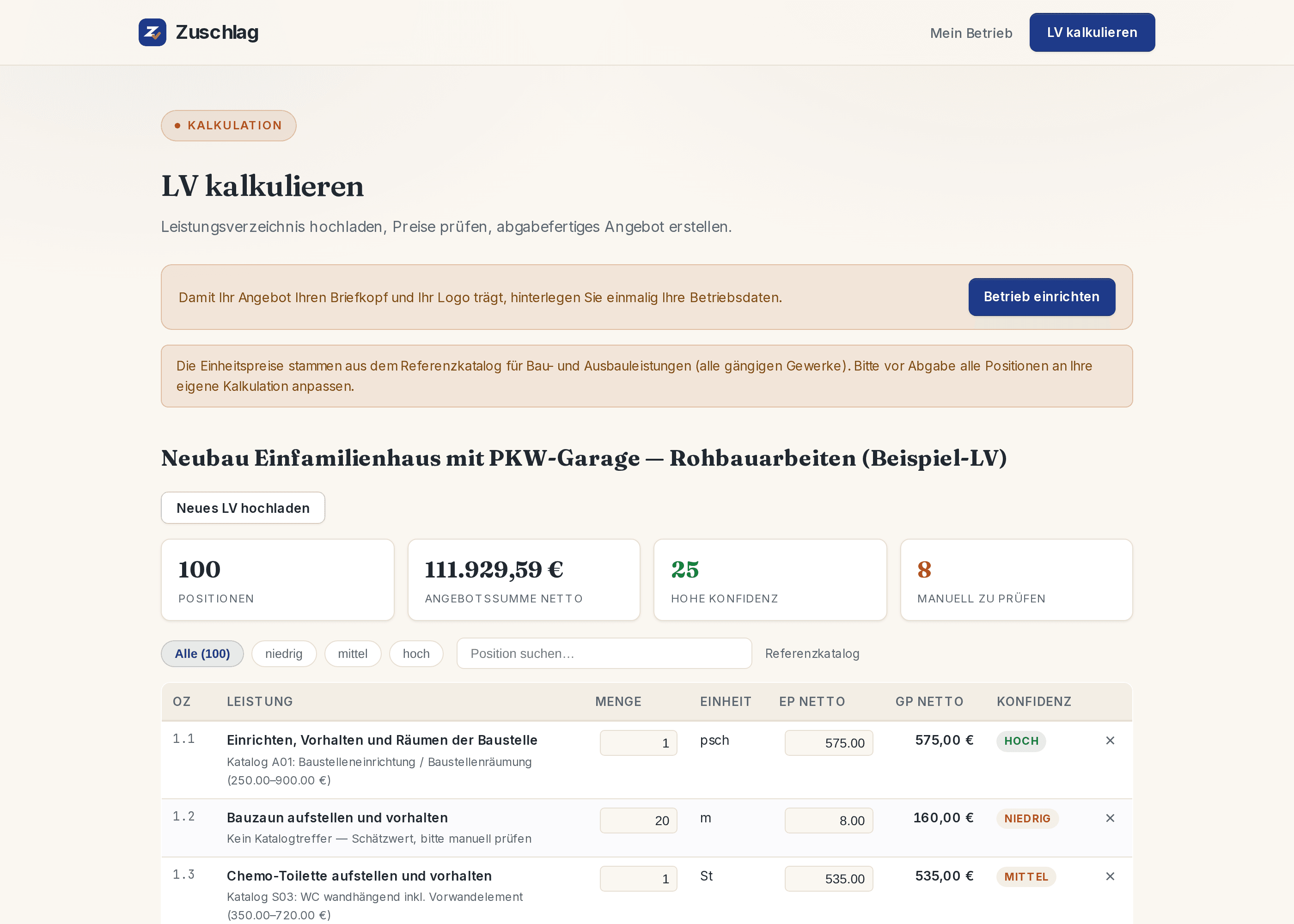Click the 'Kein Katalogtreffer' note
The image size is (1294, 924).
(x=379, y=839)
